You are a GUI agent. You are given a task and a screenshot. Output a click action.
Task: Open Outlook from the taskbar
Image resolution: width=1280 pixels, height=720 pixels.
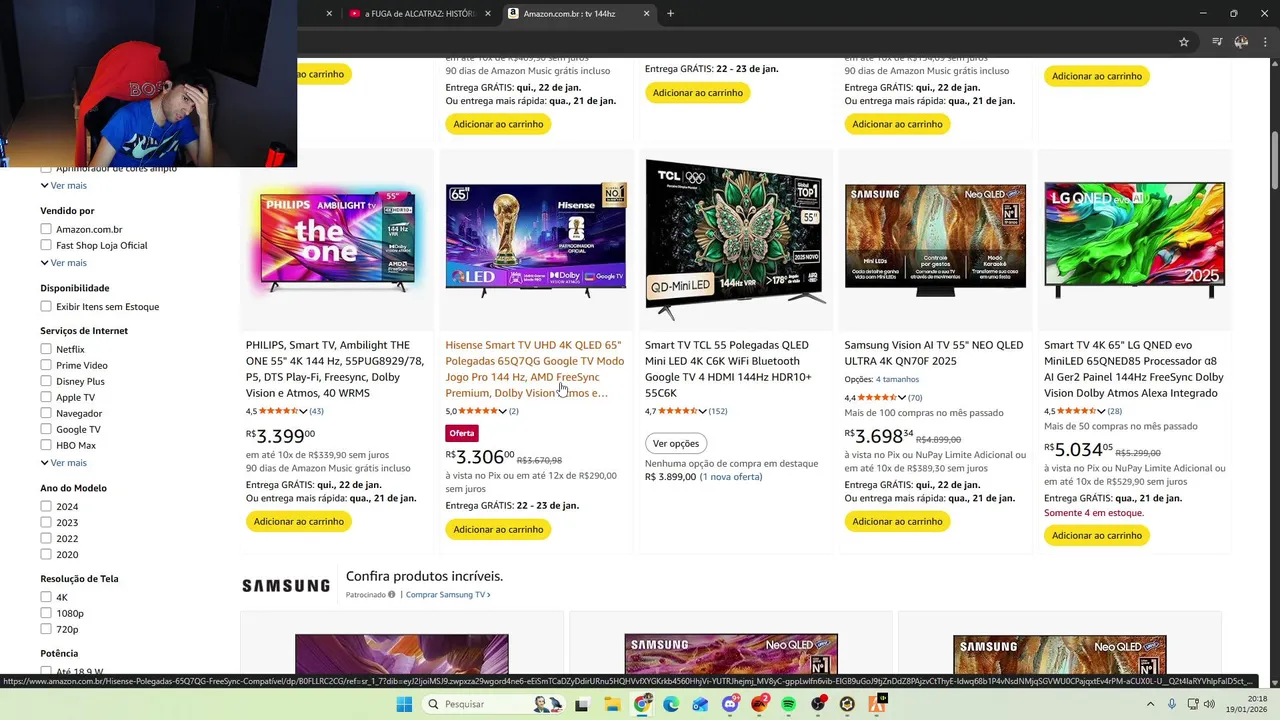[700, 704]
